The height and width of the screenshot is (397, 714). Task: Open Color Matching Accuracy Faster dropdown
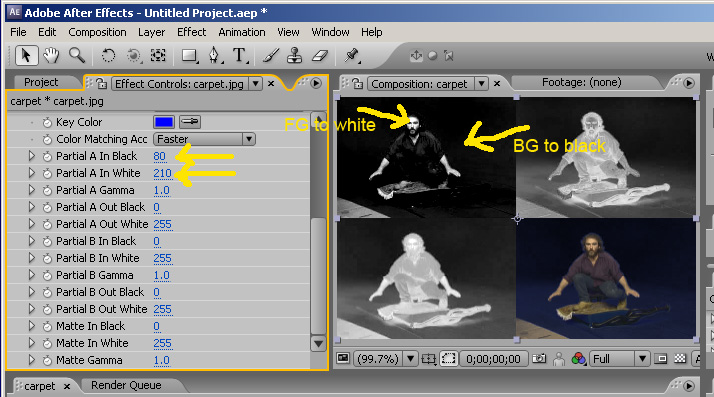pyautogui.click(x=204, y=139)
